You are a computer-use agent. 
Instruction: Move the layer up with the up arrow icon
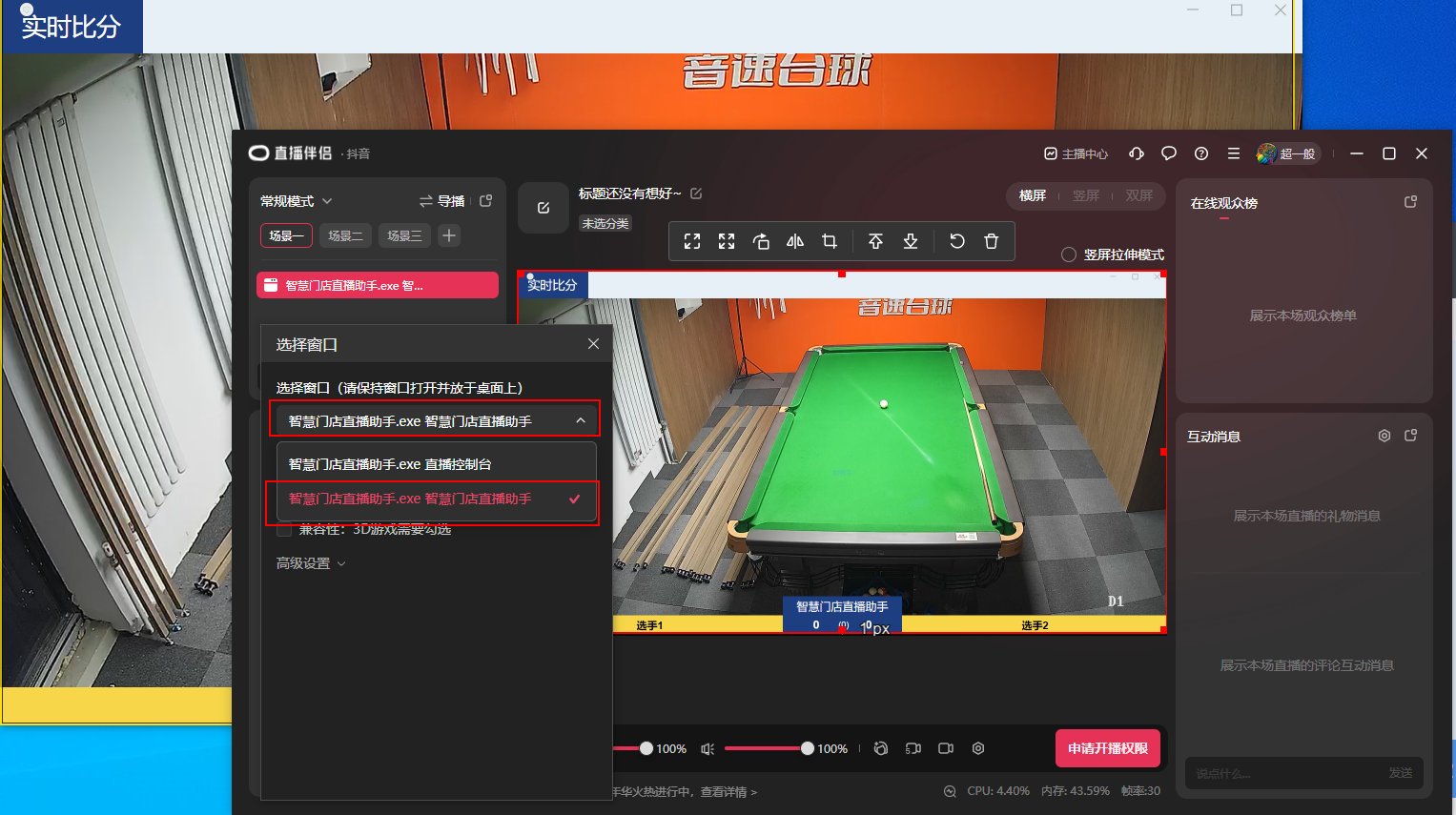(x=875, y=241)
